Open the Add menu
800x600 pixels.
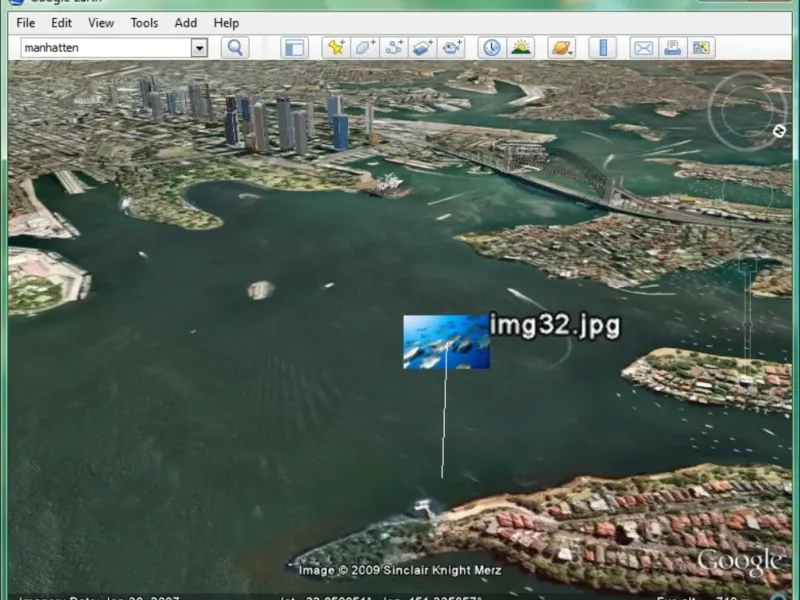pos(186,23)
